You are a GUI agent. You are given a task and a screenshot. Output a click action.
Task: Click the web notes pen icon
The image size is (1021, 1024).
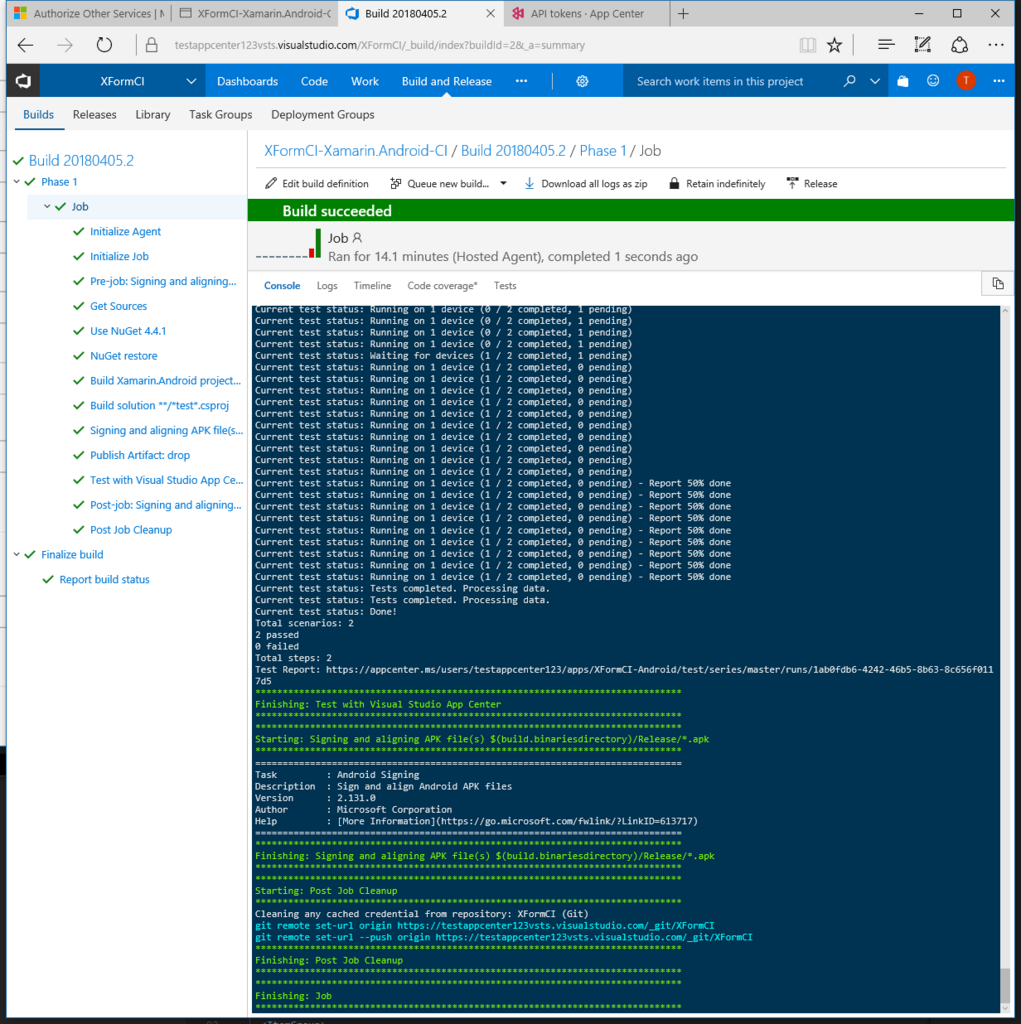point(922,44)
